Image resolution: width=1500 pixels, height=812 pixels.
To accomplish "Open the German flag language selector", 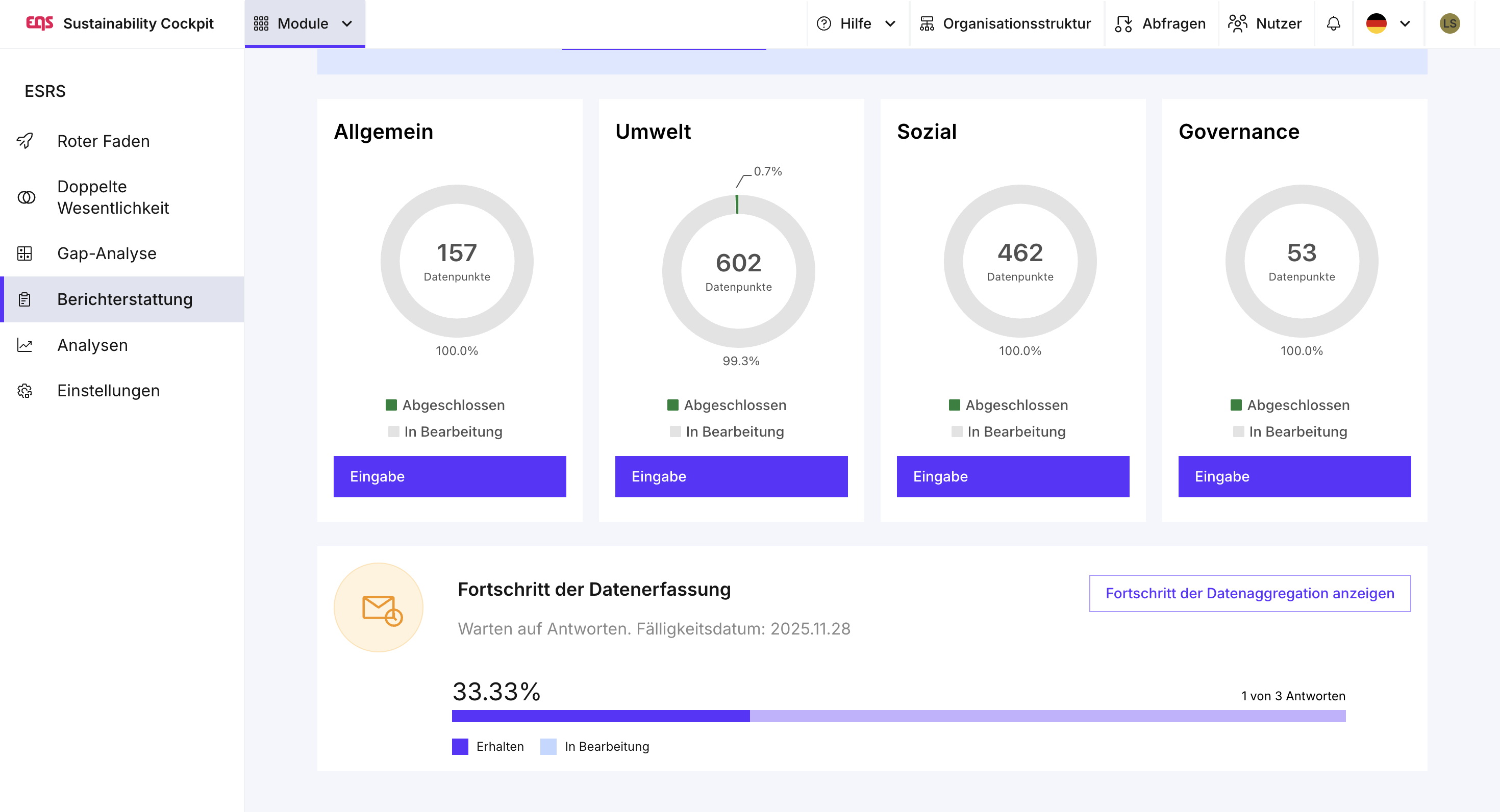I will (x=1388, y=23).
